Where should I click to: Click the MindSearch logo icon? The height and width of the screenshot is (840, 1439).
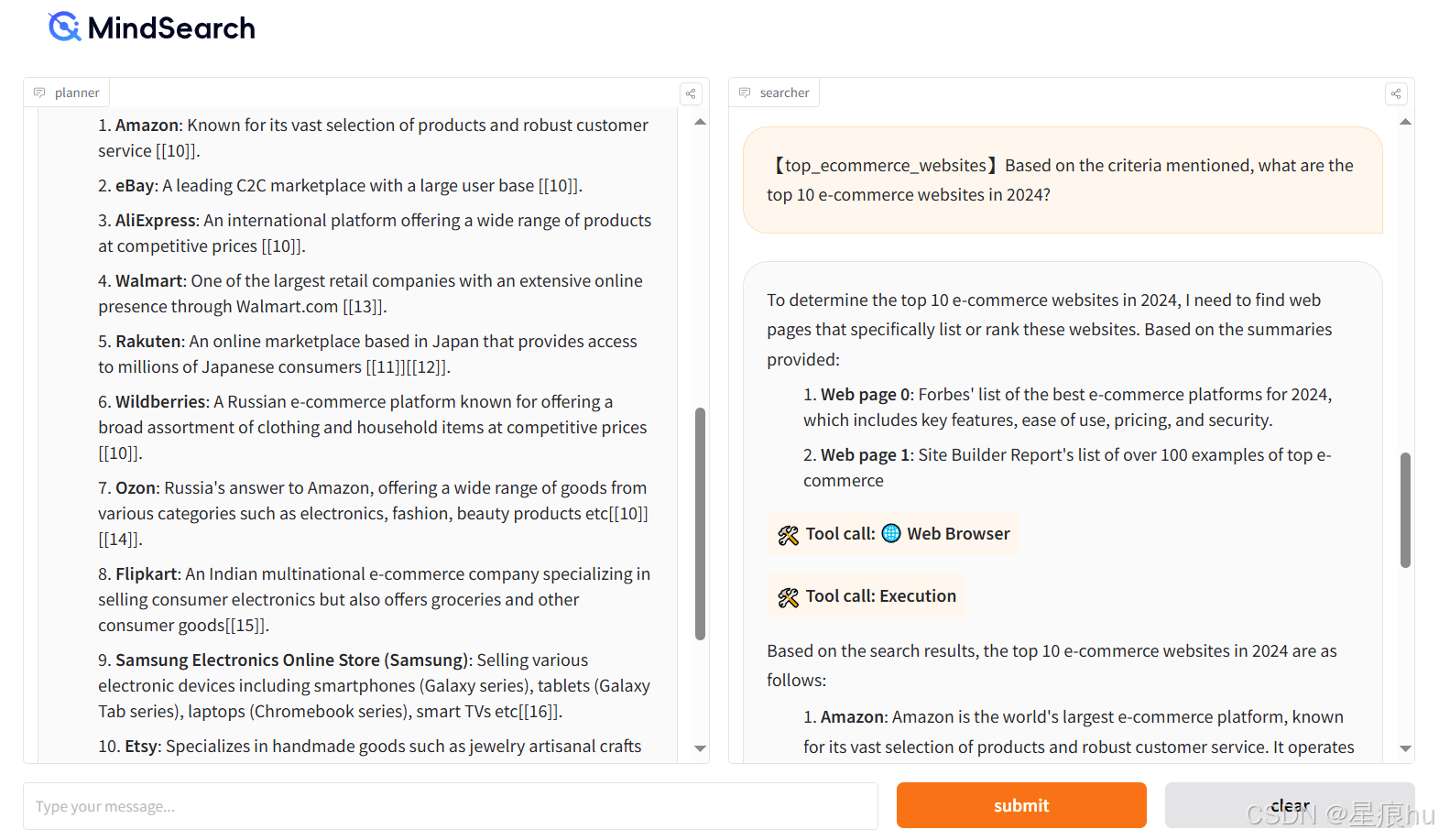(x=65, y=27)
